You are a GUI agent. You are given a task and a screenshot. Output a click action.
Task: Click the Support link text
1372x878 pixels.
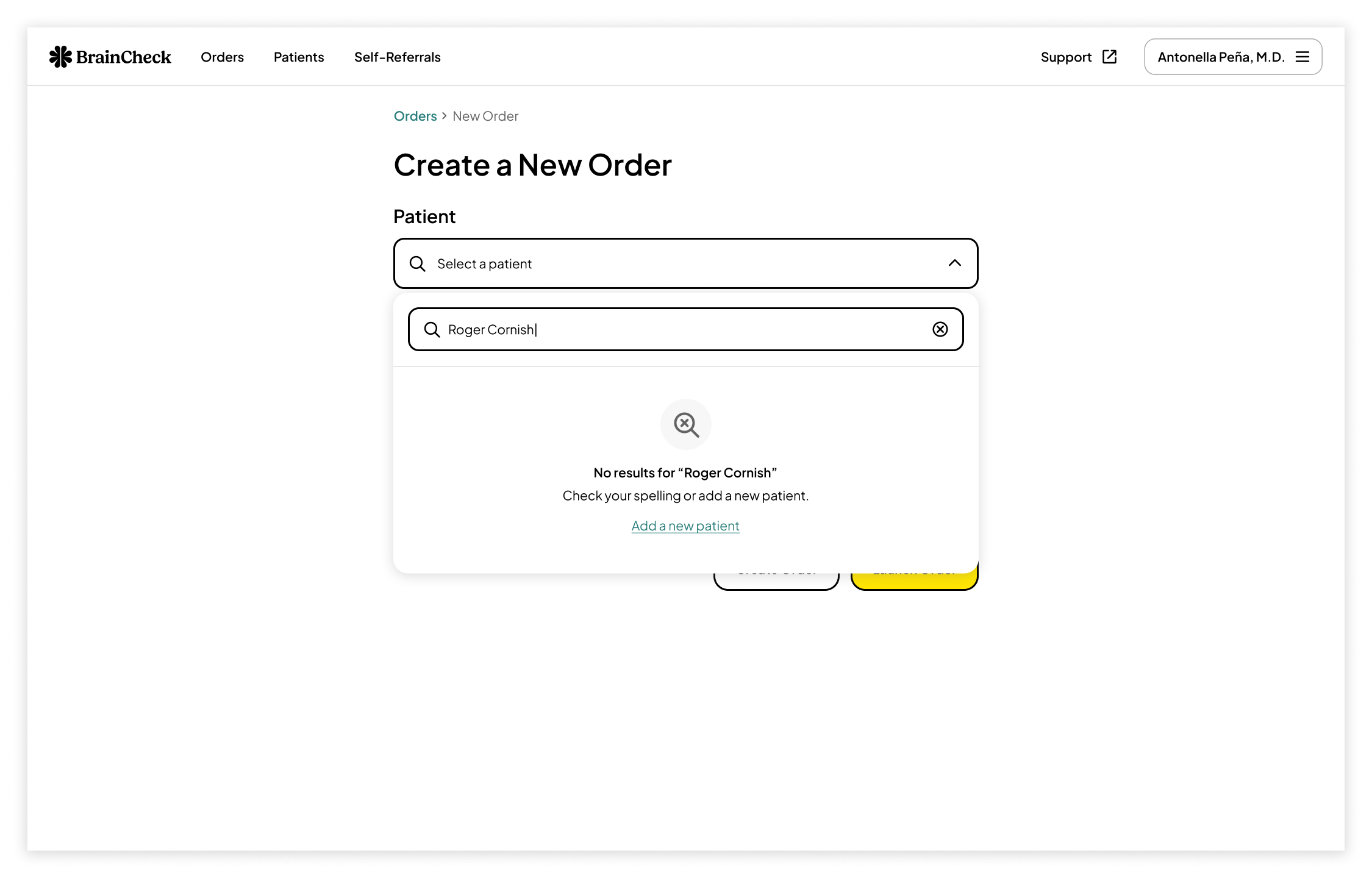coord(1065,57)
